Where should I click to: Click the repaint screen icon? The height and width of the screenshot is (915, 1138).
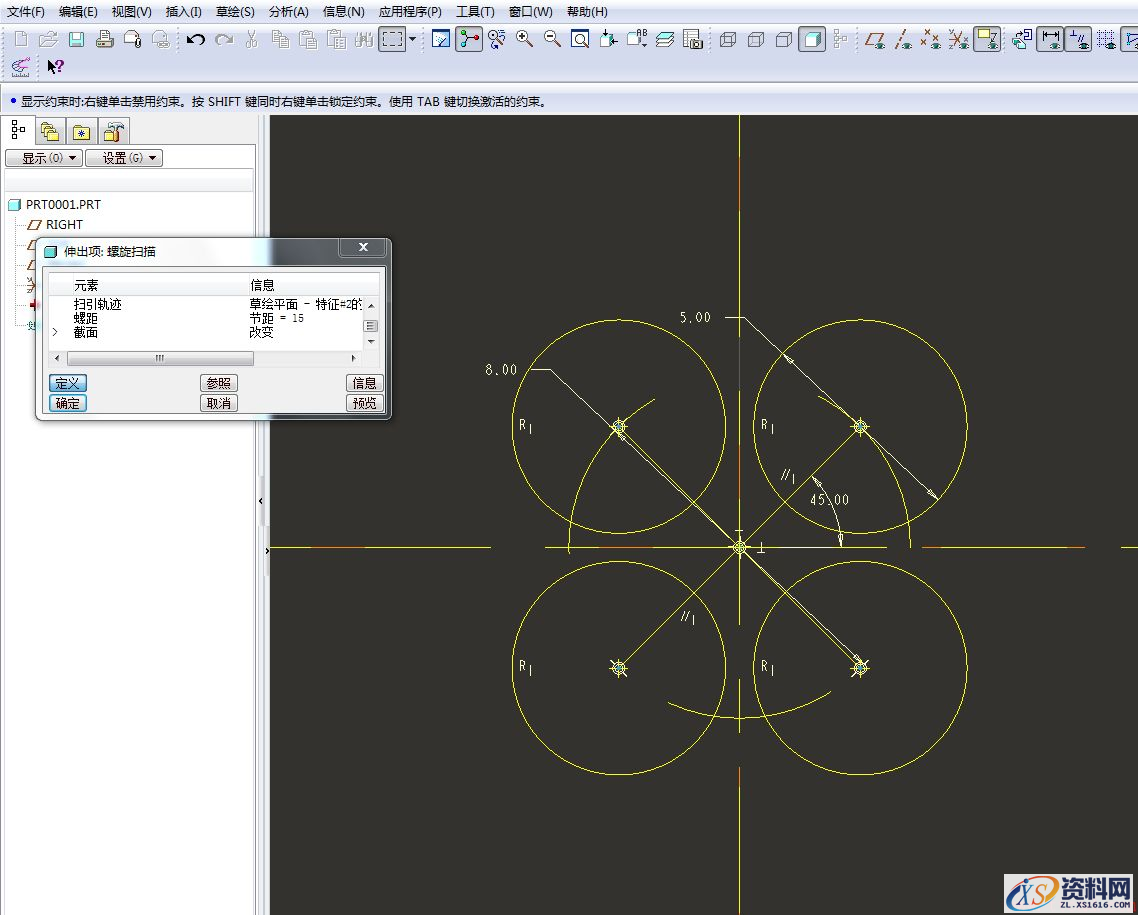pos(441,40)
